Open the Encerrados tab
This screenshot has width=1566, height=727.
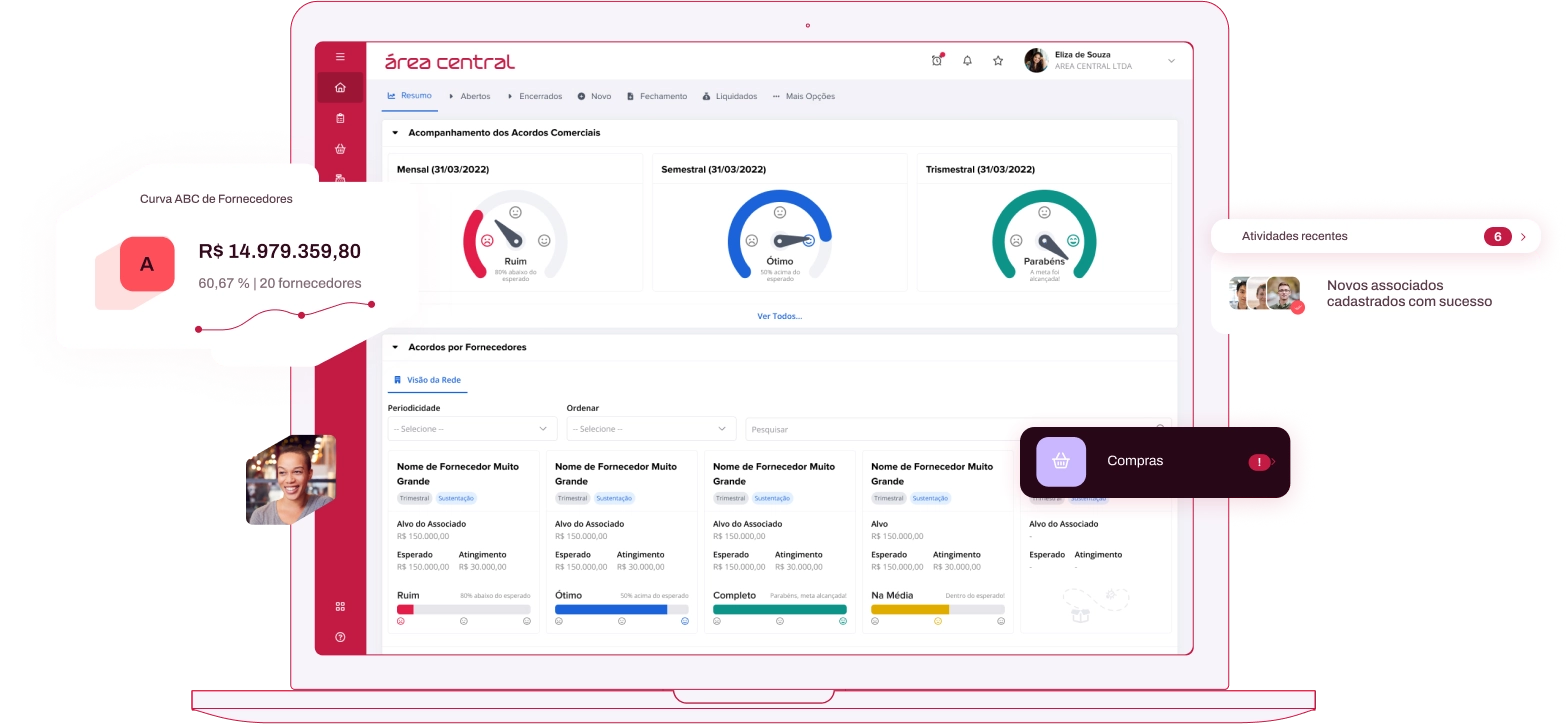tap(534, 96)
